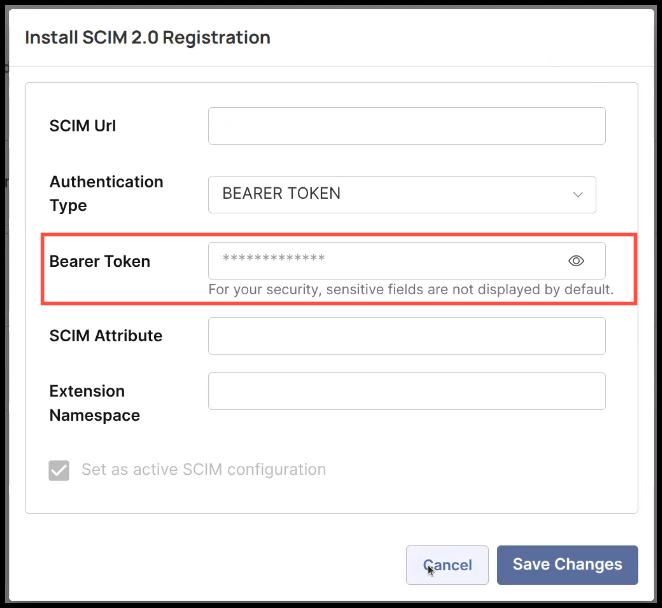Click the 'SCIM Url' field label
Image resolution: width=662 pixels, height=608 pixels.
click(83, 126)
